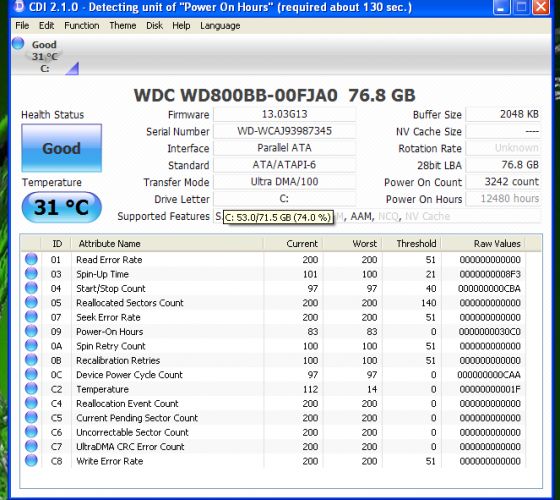Select the Reallocated Sectors Count attribute name

coord(130,303)
